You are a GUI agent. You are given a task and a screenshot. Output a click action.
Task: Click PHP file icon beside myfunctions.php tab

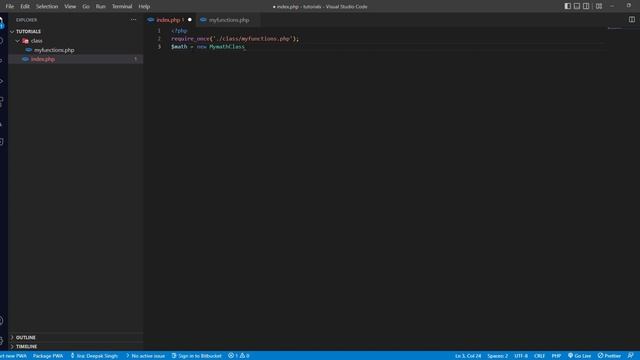pyautogui.click(x=203, y=20)
